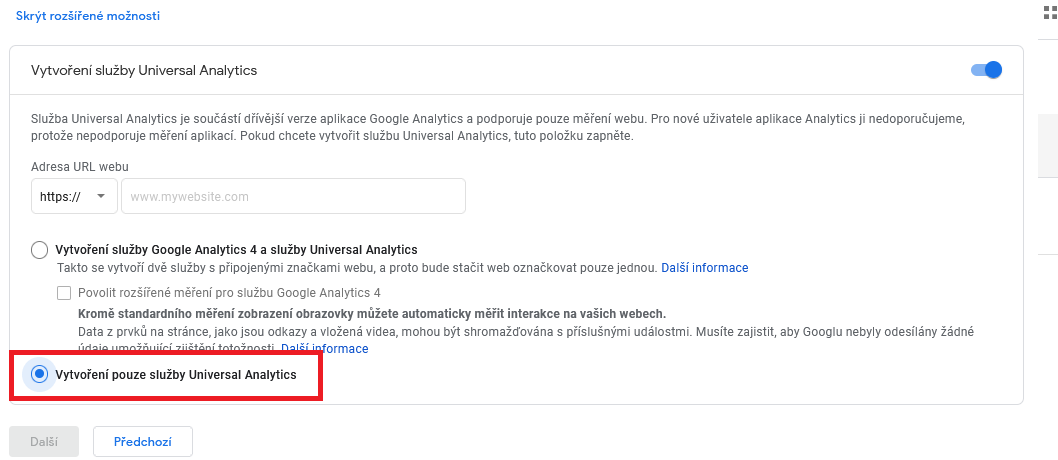Open the Google apps grid icon
This screenshot has width=1058, height=460.
[x=1051, y=13]
